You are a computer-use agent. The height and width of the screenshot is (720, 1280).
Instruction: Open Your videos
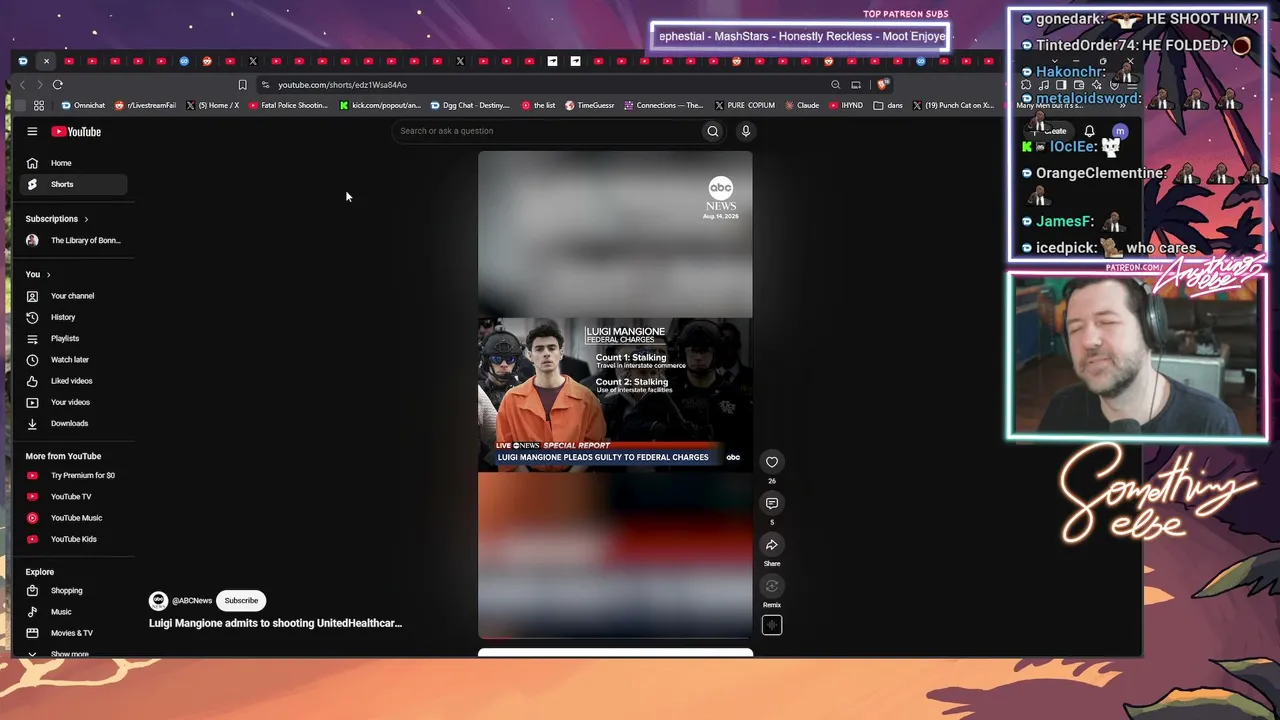tap(70, 402)
